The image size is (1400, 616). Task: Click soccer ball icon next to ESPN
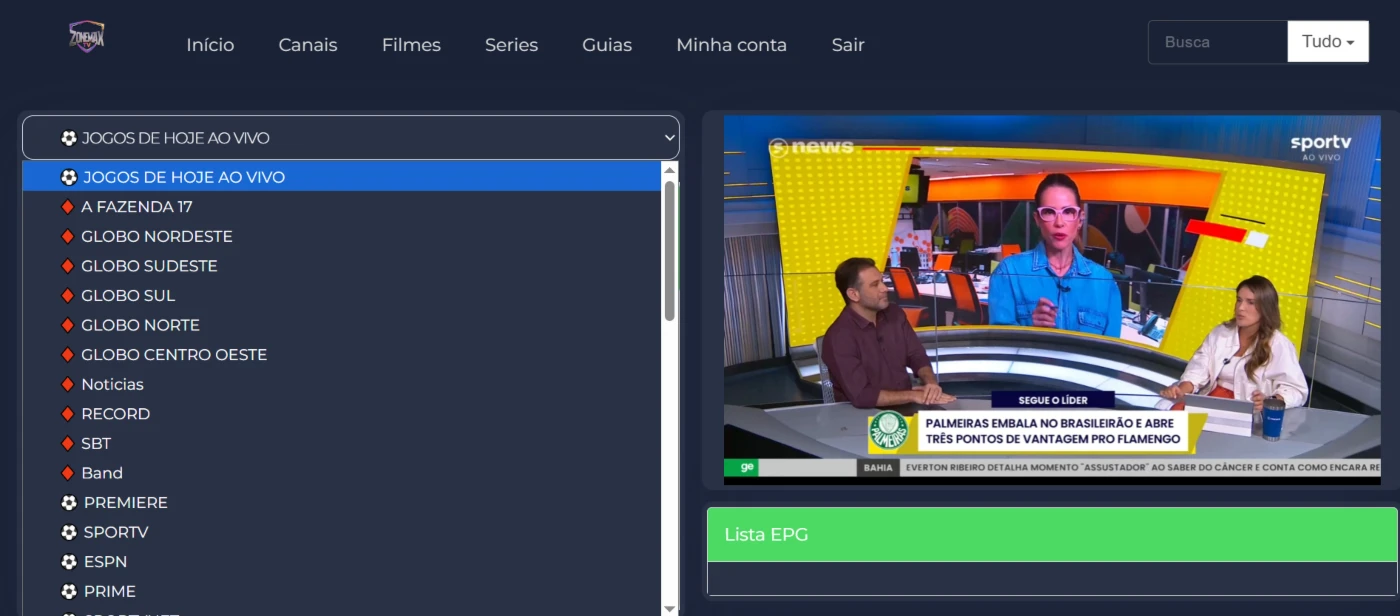pos(69,562)
